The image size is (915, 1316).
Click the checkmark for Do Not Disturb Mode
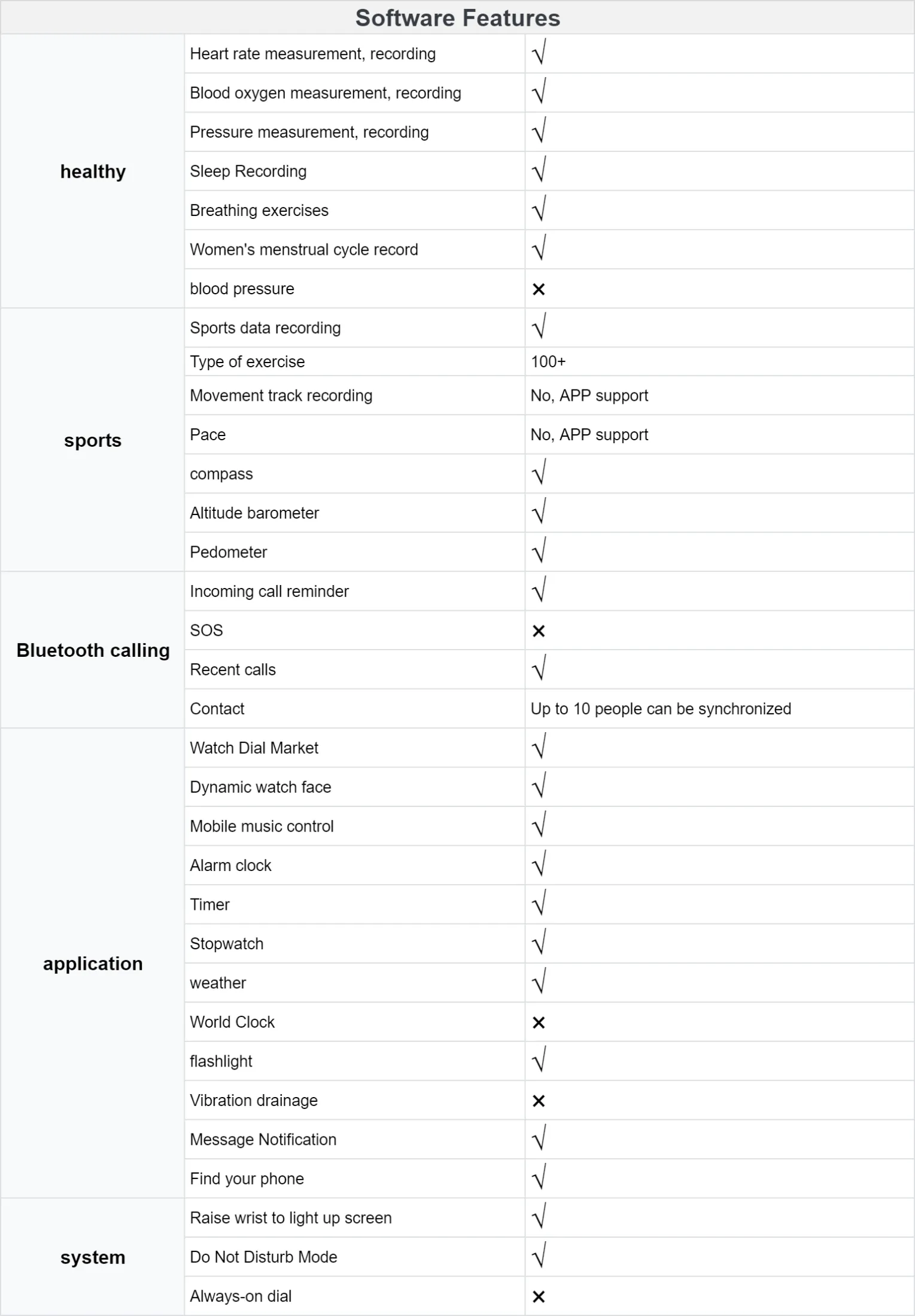coord(539,1256)
